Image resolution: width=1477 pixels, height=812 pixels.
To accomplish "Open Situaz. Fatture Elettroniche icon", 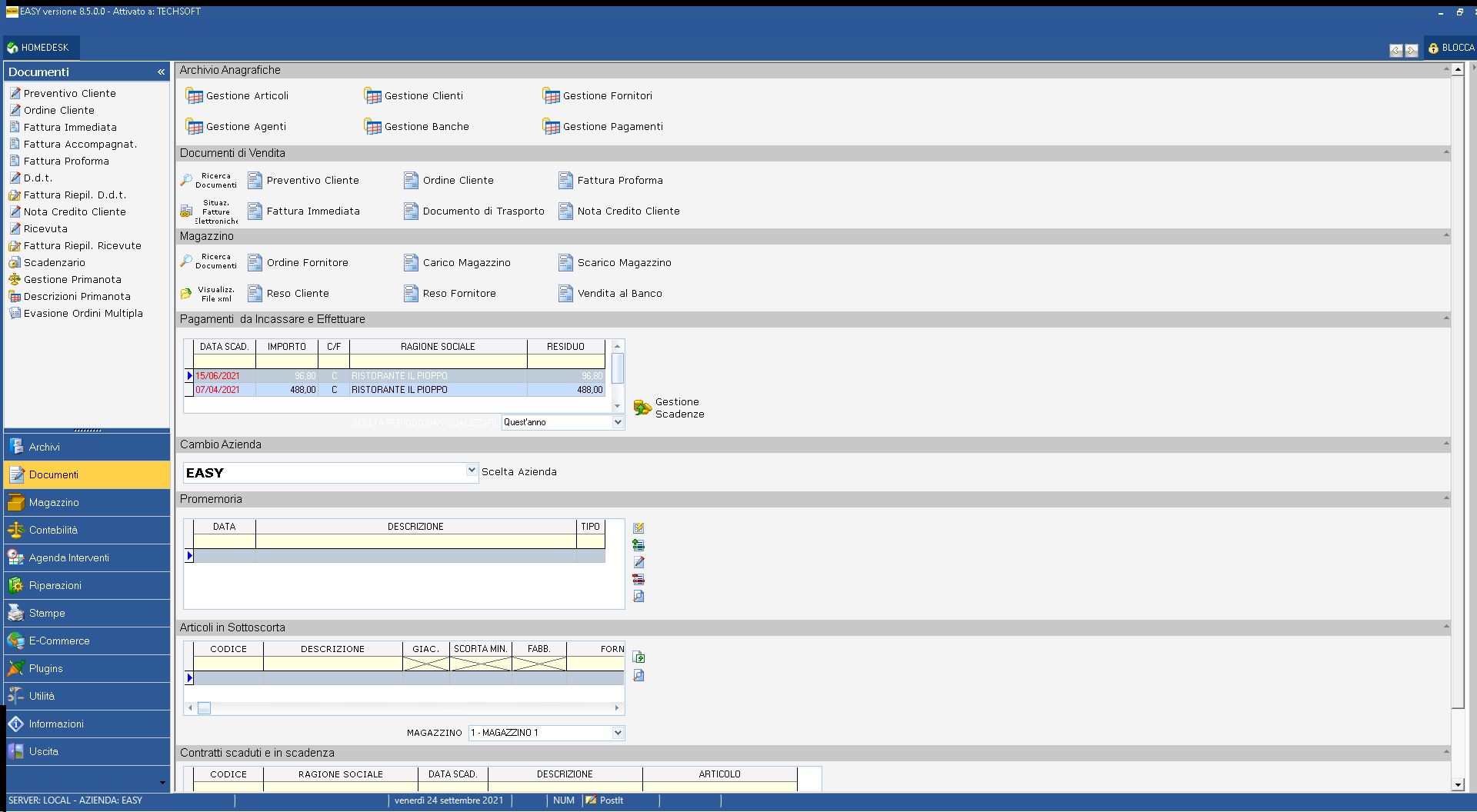I will [208, 211].
